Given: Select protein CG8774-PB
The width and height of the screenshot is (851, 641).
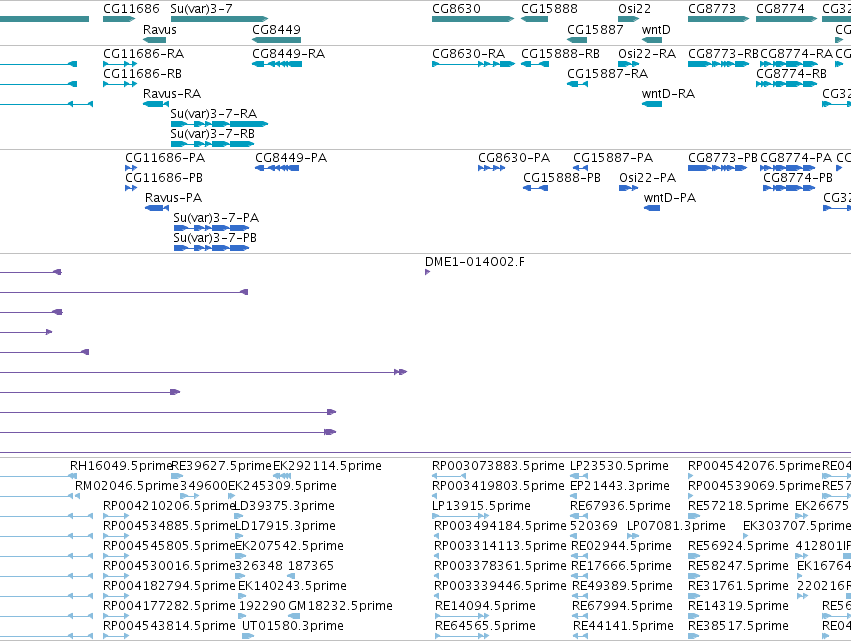Looking at the screenshot, I should tap(798, 178).
